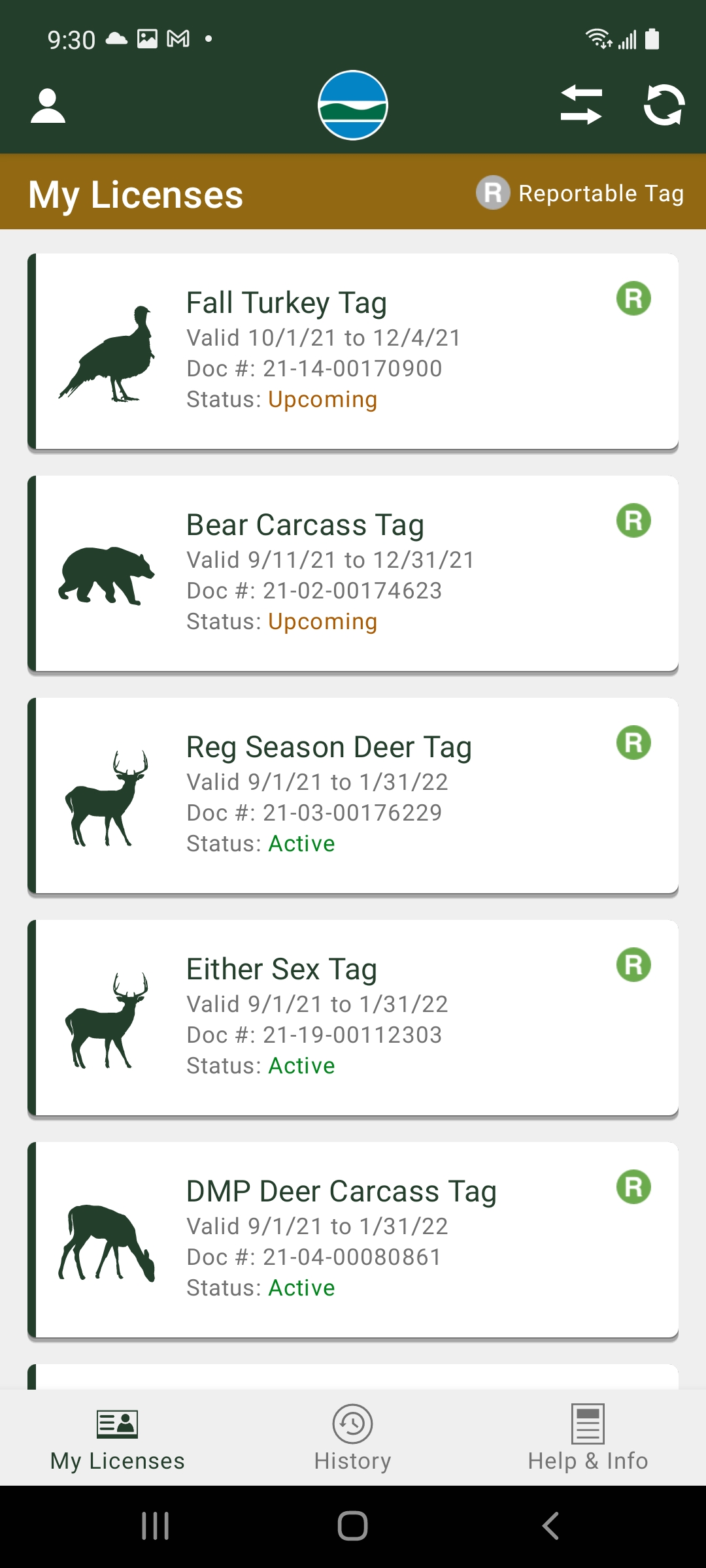Screen dimensions: 706x1568
Task: Tap the blue and green app logo
Action: coord(353,105)
